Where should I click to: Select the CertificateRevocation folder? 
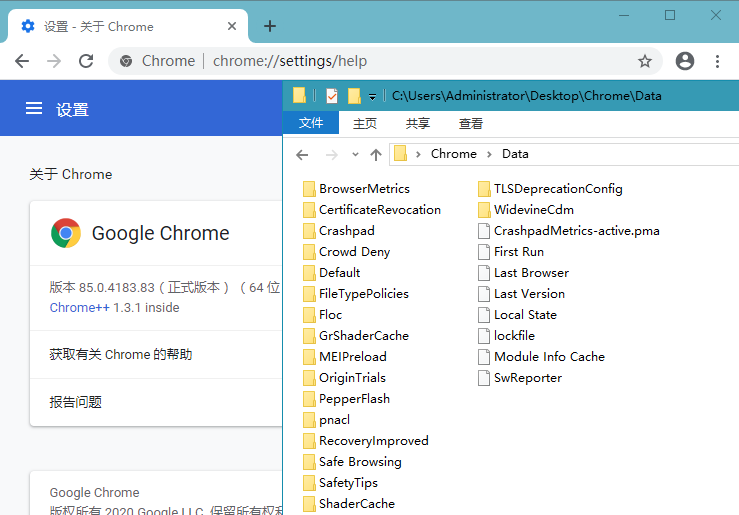pos(372,210)
